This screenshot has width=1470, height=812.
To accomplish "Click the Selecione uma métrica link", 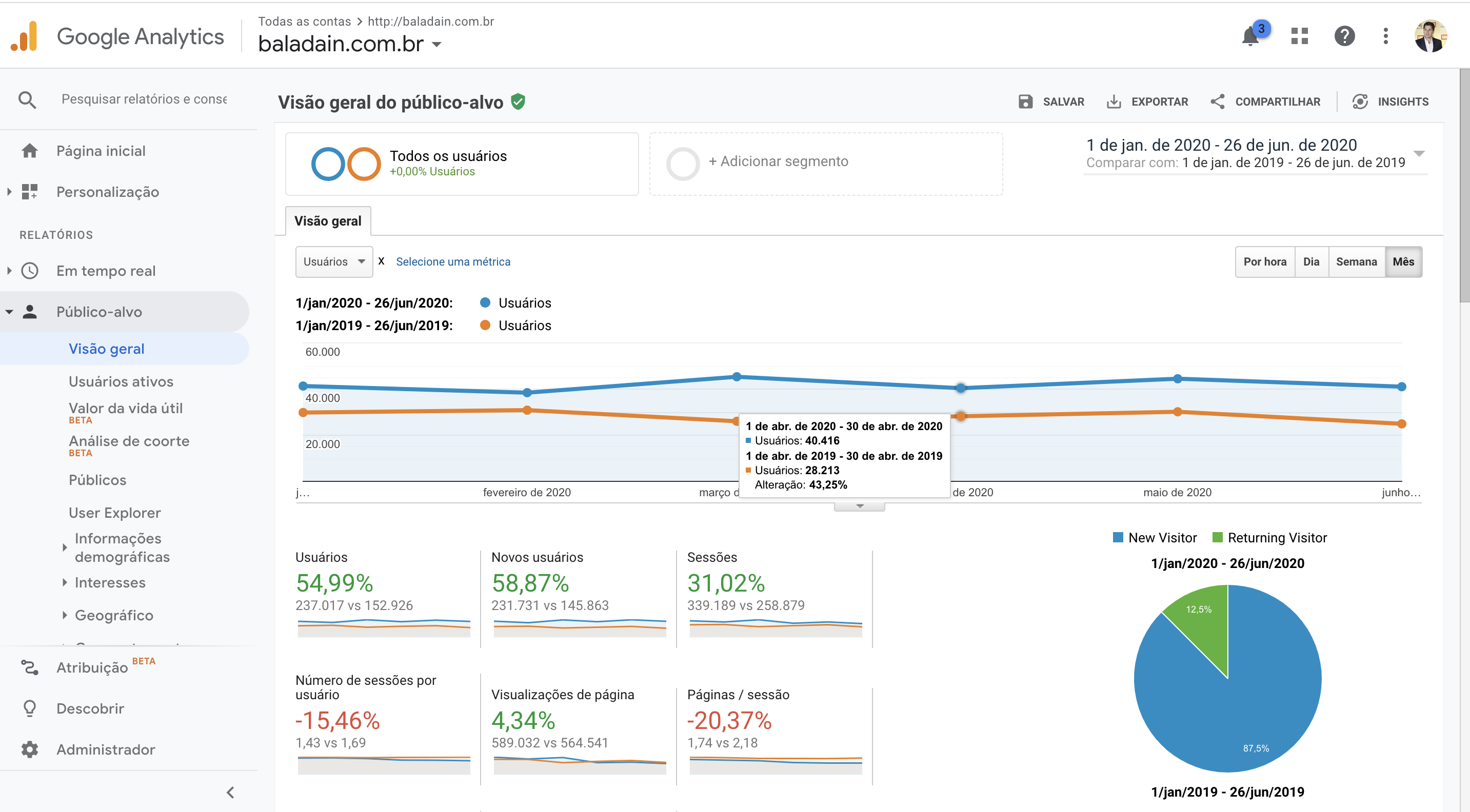I will (453, 262).
